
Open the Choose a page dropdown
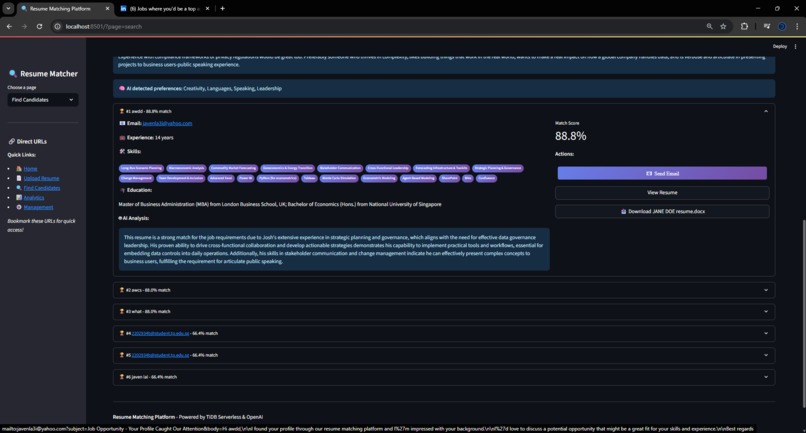click(43, 100)
